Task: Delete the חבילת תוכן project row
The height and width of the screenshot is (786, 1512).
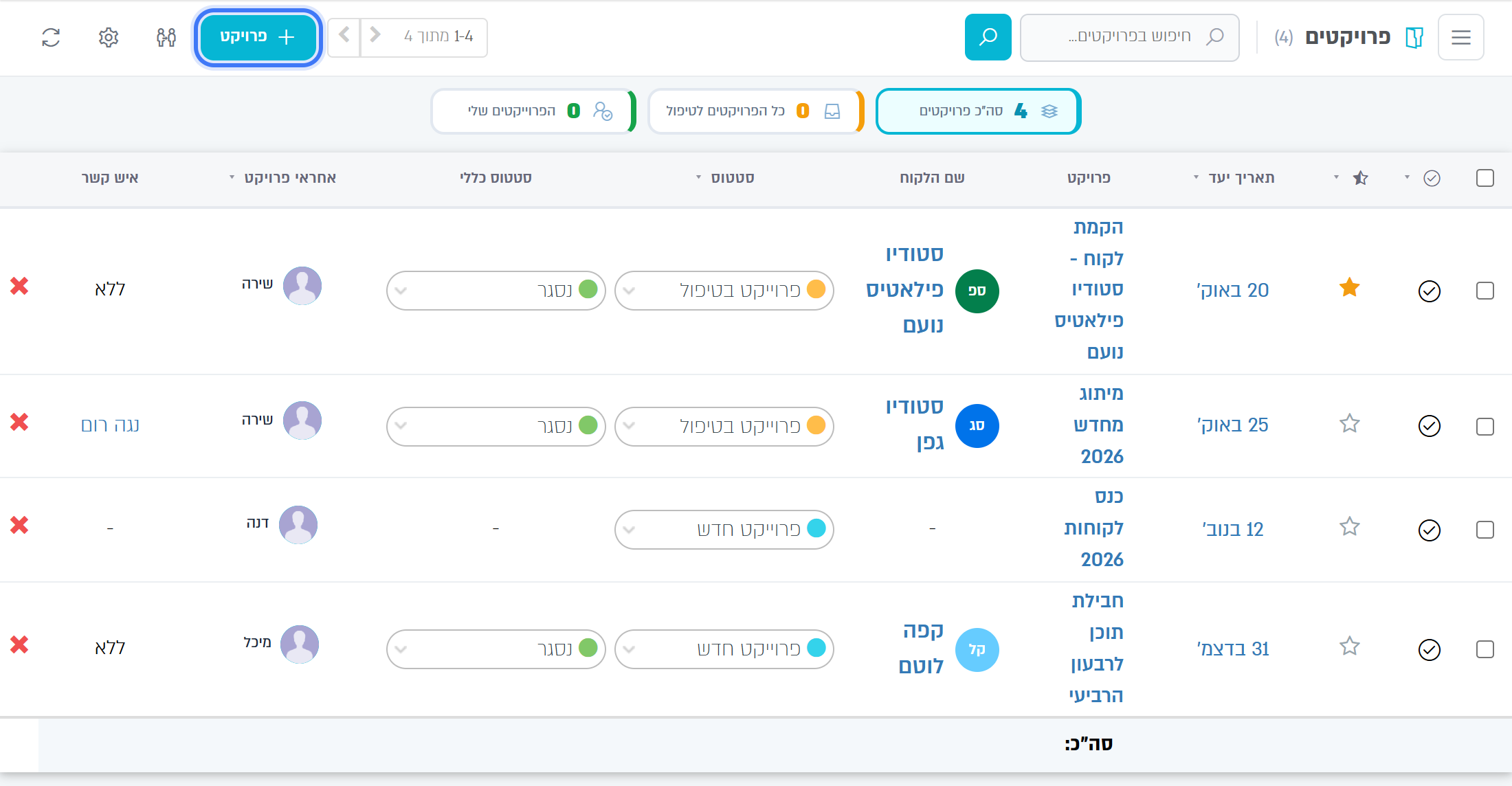Action: point(19,644)
